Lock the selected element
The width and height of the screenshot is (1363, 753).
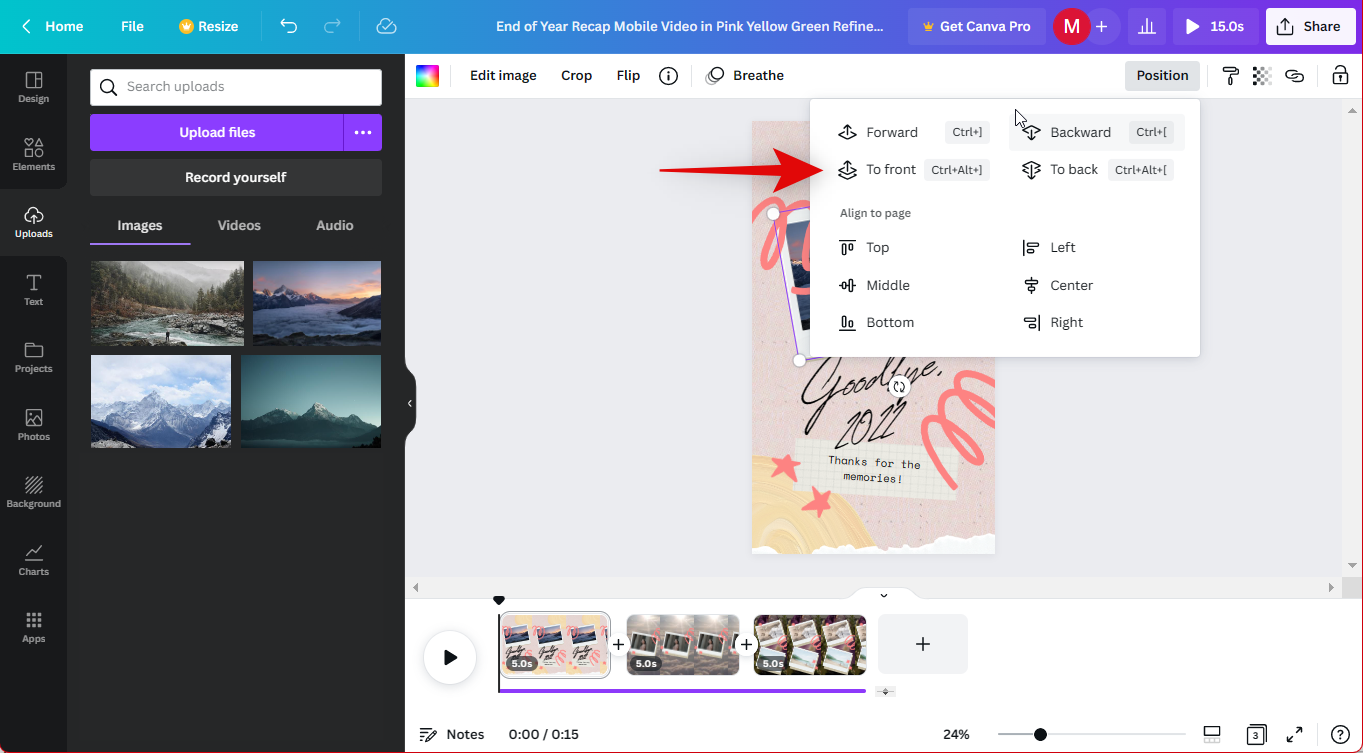coord(1340,76)
